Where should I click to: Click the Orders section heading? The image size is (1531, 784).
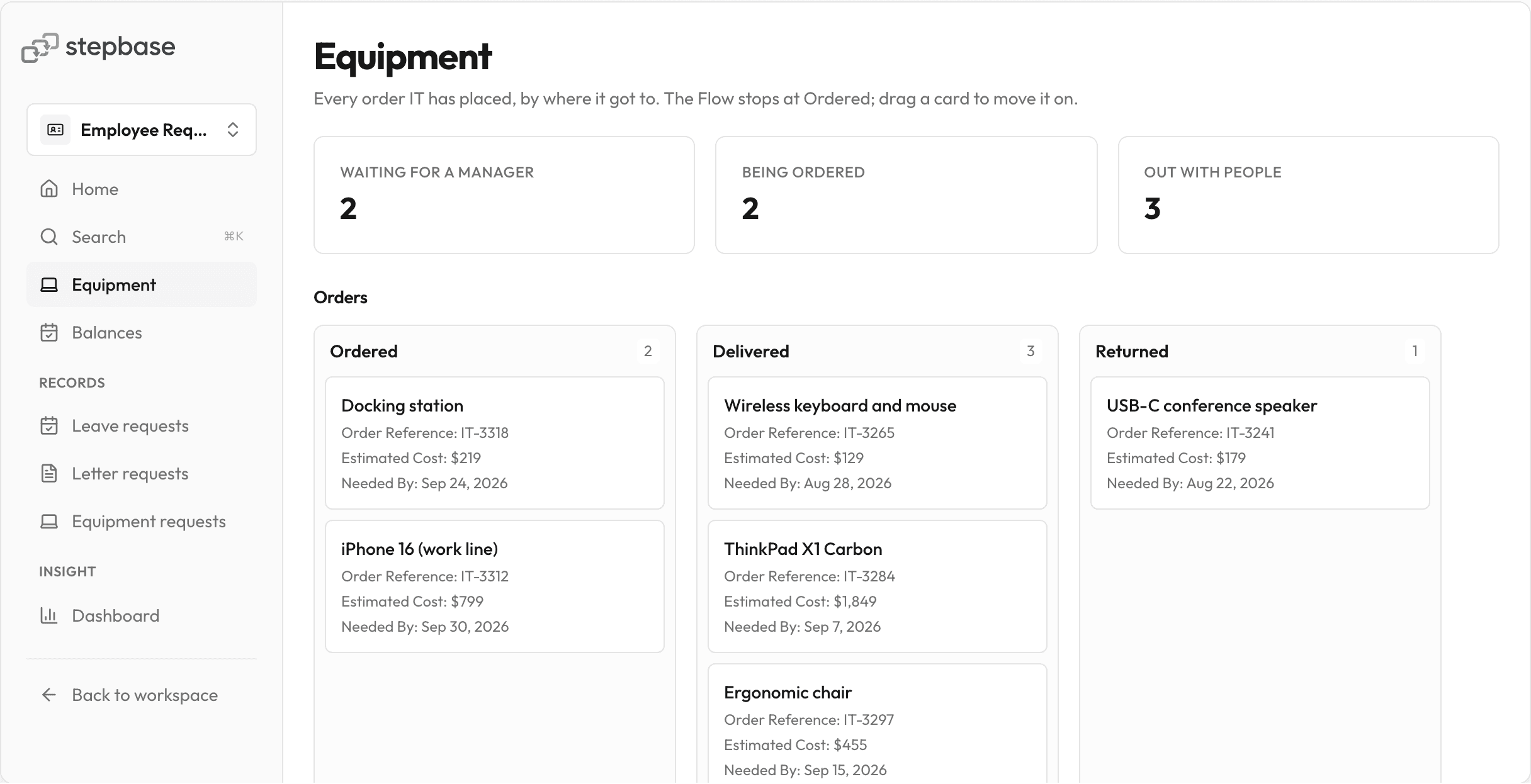(341, 297)
